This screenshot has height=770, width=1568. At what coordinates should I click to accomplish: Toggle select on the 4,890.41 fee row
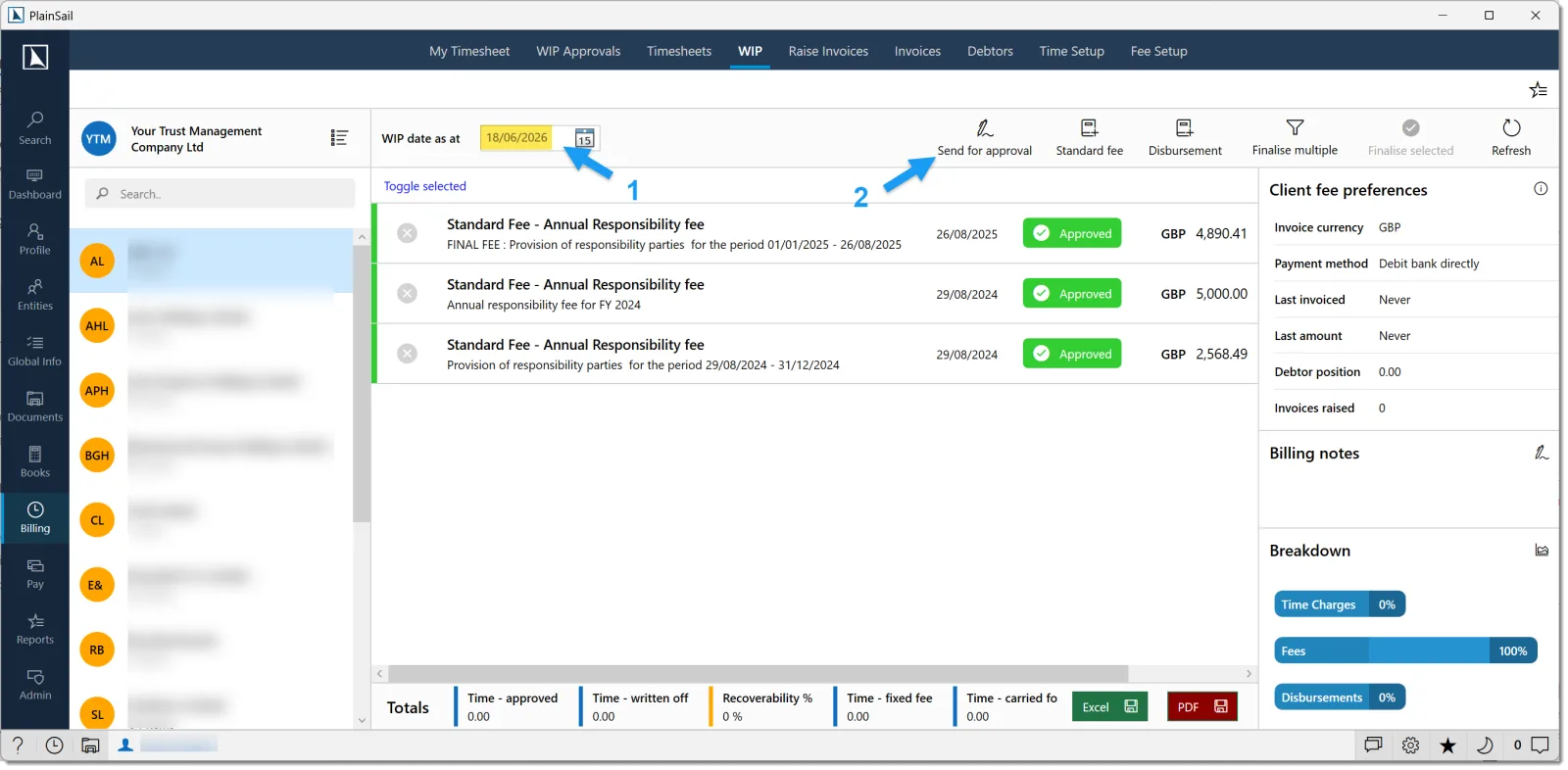click(408, 233)
